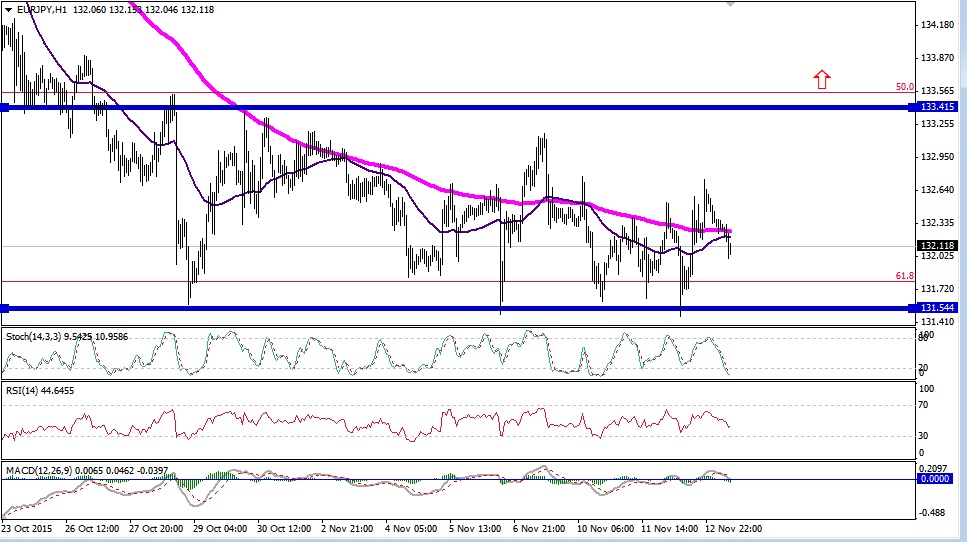The width and height of the screenshot is (967, 542).
Task: Click the 2 Nov 21:00 time axis label
Action: (x=347, y=528)
